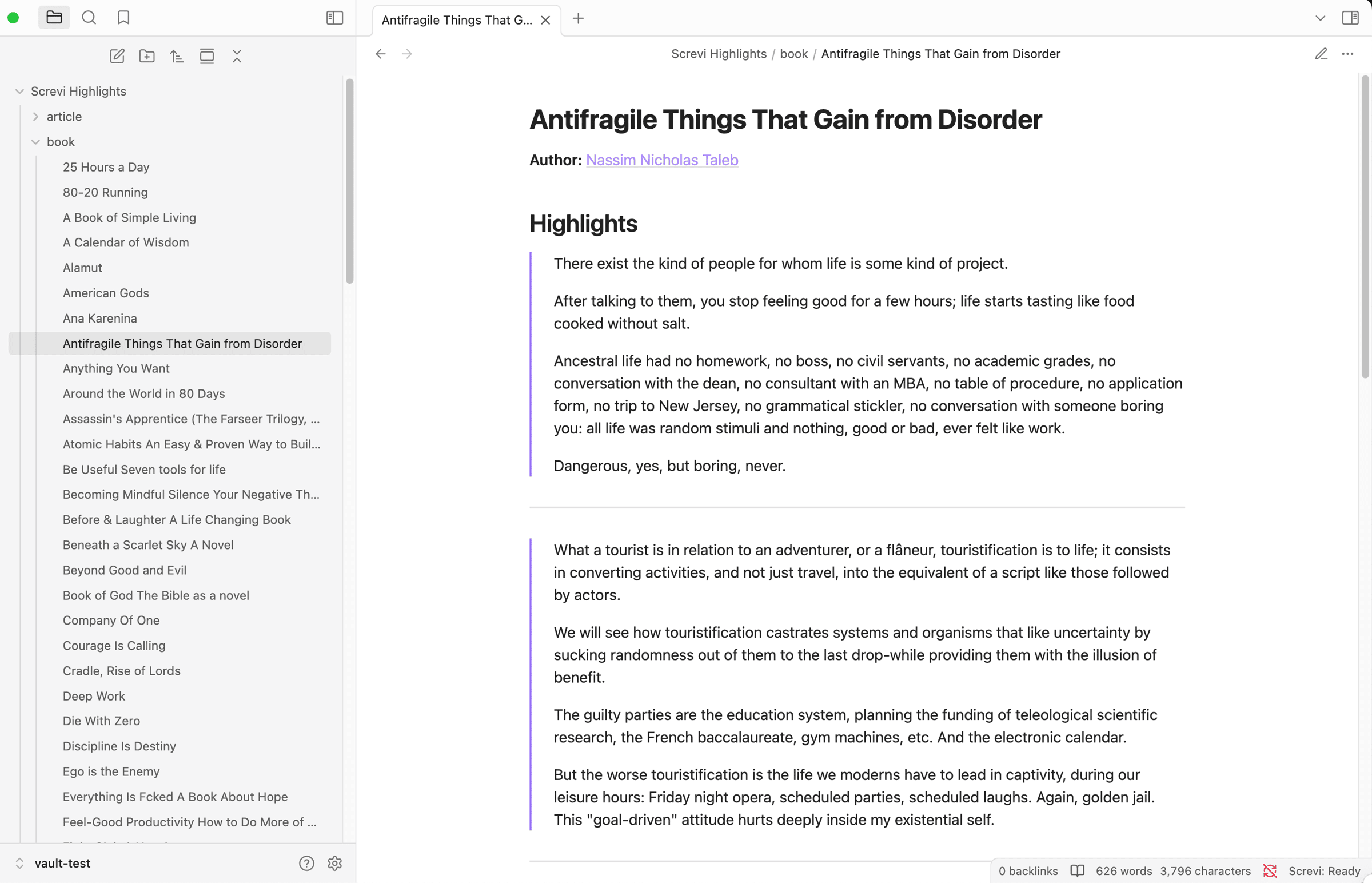Collapse the book folder
1372x883 pixels.
[x=35, y=142]
